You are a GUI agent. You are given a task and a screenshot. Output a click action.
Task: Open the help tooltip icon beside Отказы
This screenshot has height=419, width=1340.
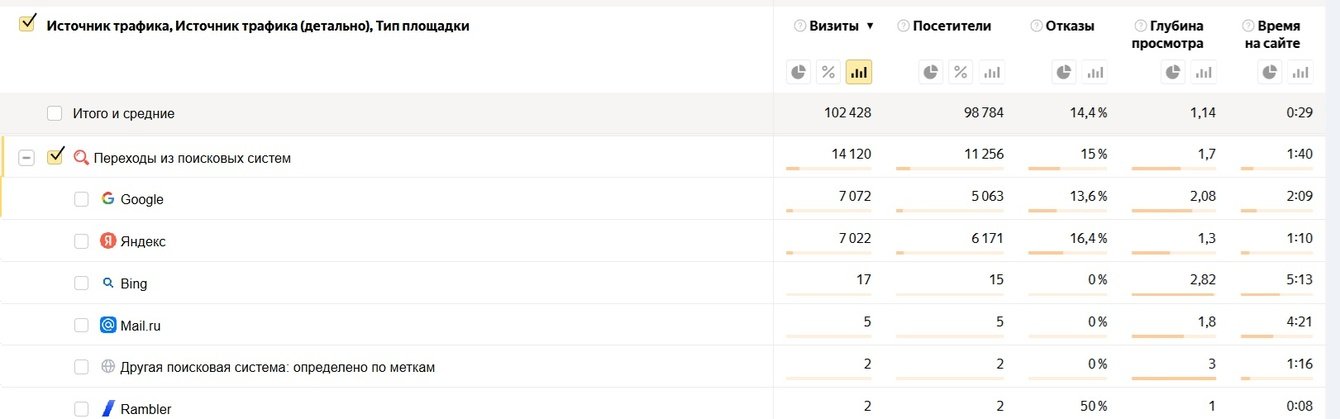pyautogui.click(x=1037, y=26)
